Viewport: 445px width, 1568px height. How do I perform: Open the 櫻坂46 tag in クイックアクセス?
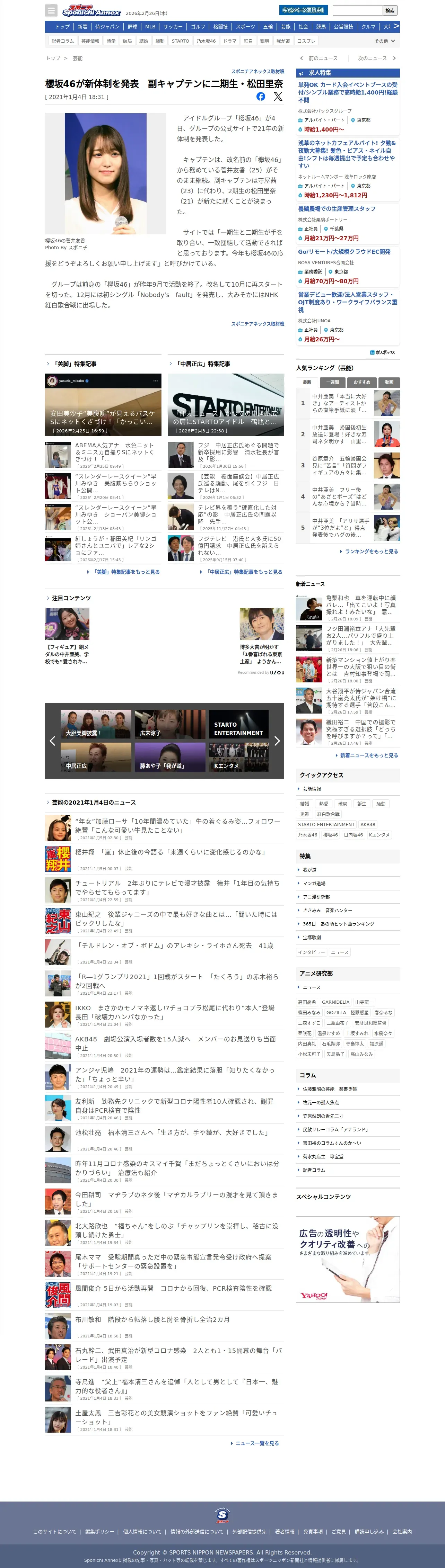coord(330,834)
